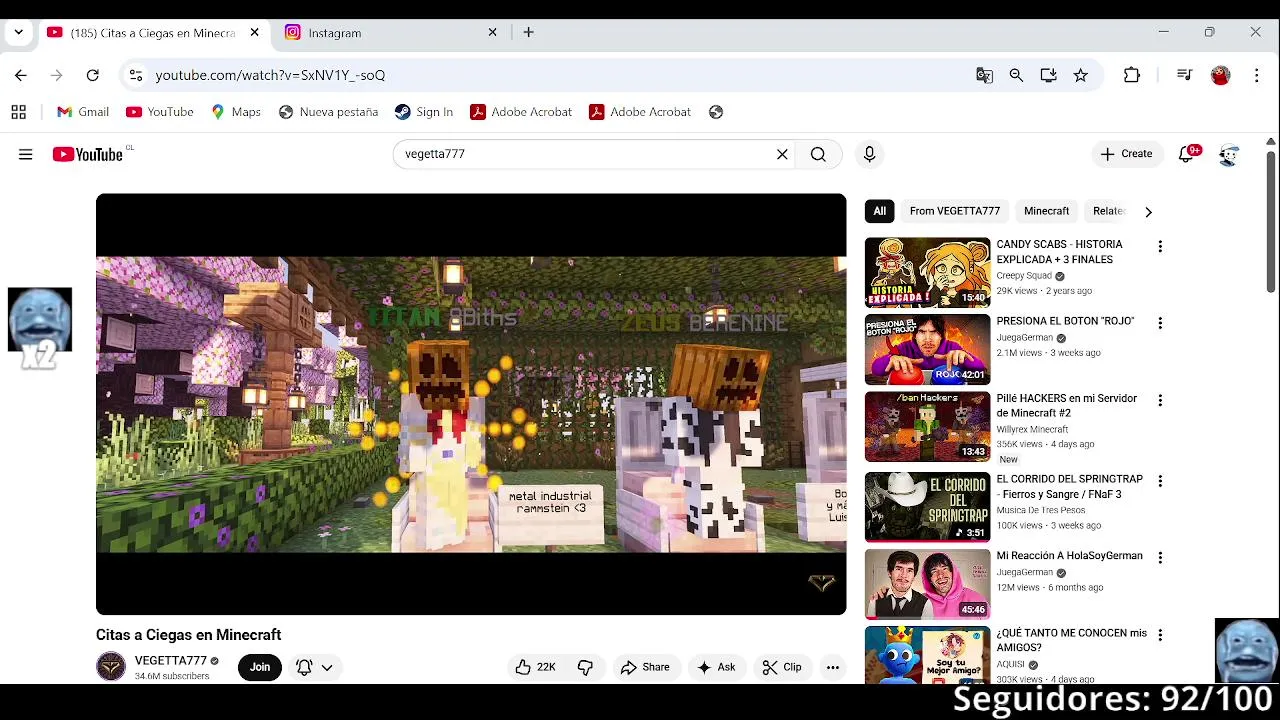
Task: Select the Minecraft filter chip
Action: pos(1047,211)
